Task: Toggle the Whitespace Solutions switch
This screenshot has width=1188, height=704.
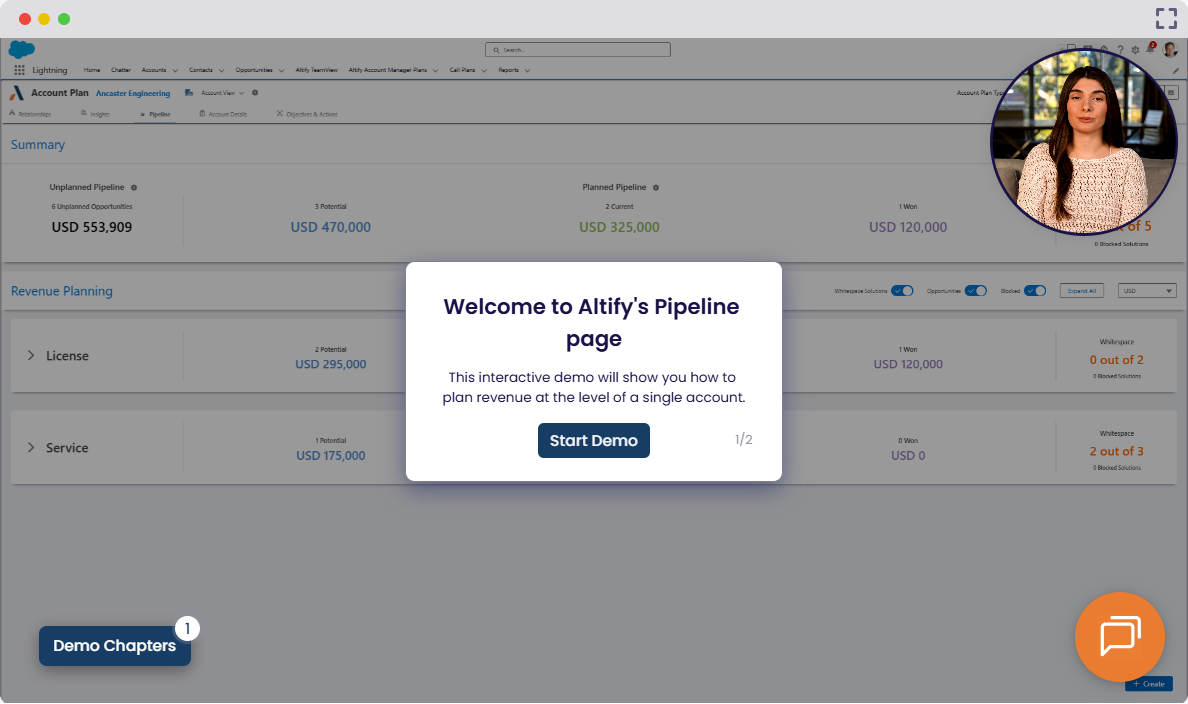Action: pos(902,291)
